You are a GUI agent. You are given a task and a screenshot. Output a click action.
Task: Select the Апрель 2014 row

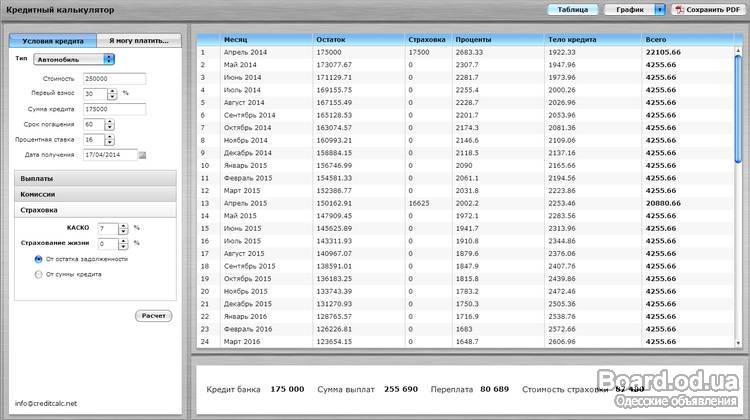[465, 52]
